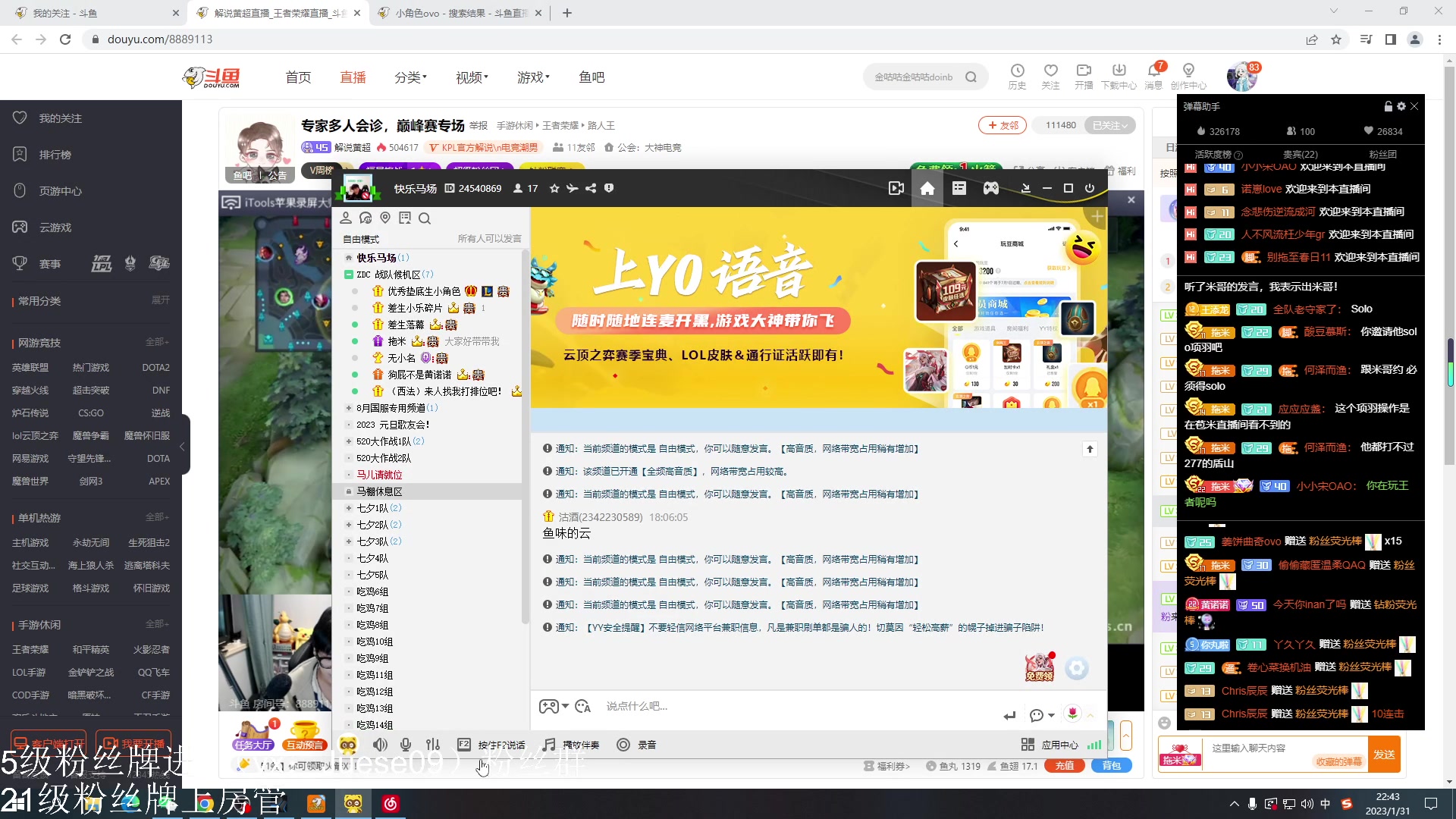Claim the 免费领 gift icon in chat area

click(1040, 667)
